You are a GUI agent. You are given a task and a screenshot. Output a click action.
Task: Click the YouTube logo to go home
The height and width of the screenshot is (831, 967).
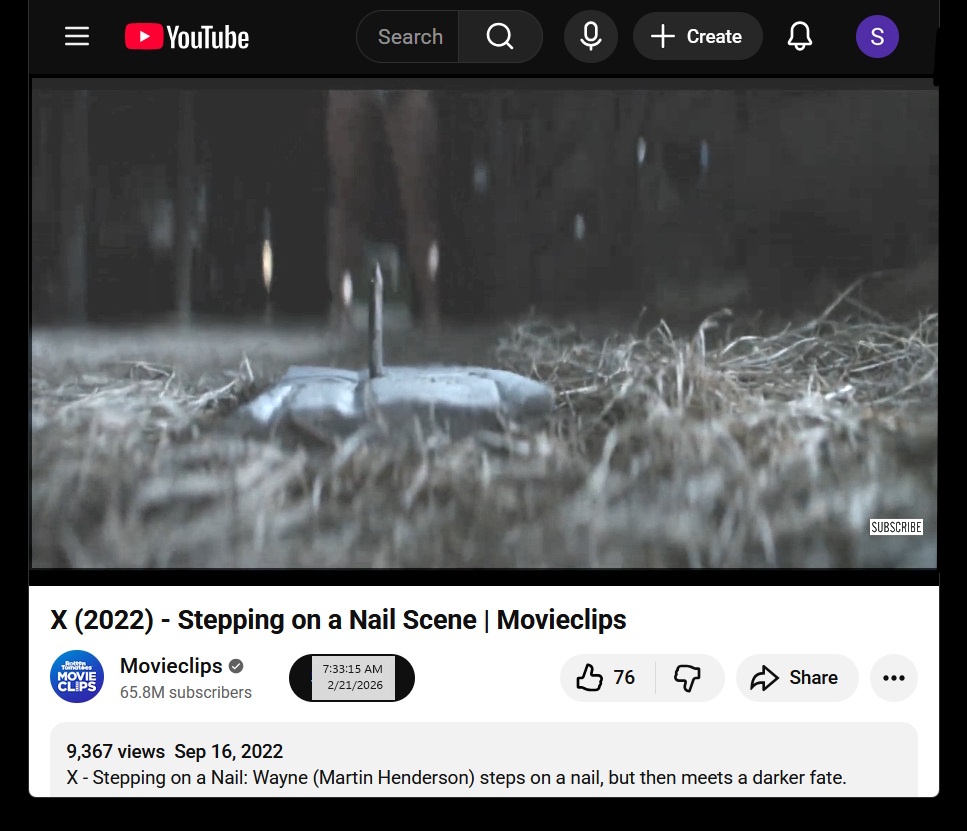coord(187,37)
